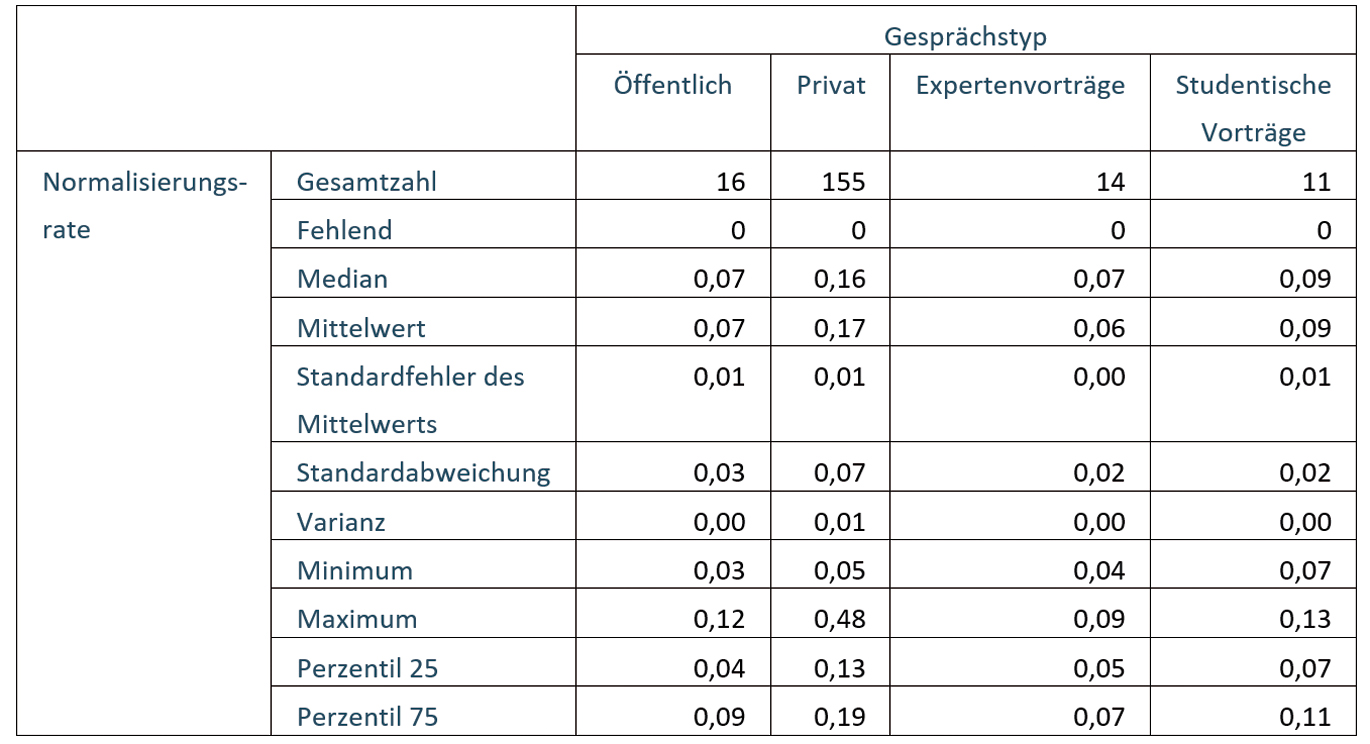Image resolution: width=1370 pixels, height=744 pixels.
Task: Click the Gesamtzahl row label
Action: (367, 182)
